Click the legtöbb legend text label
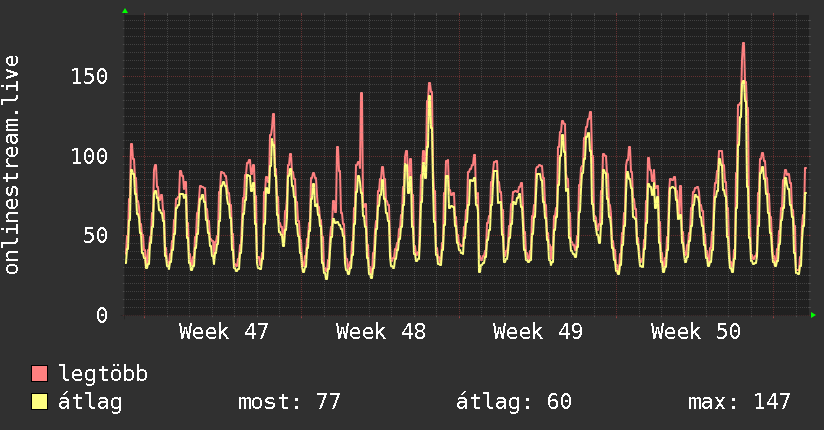 click(x=103, y=375)
